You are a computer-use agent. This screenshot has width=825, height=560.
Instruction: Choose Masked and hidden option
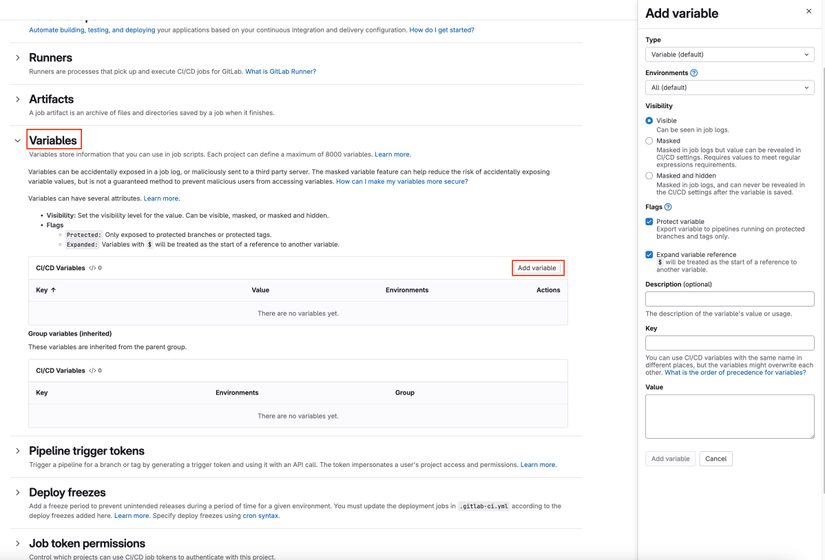click(x=649, y=176)
